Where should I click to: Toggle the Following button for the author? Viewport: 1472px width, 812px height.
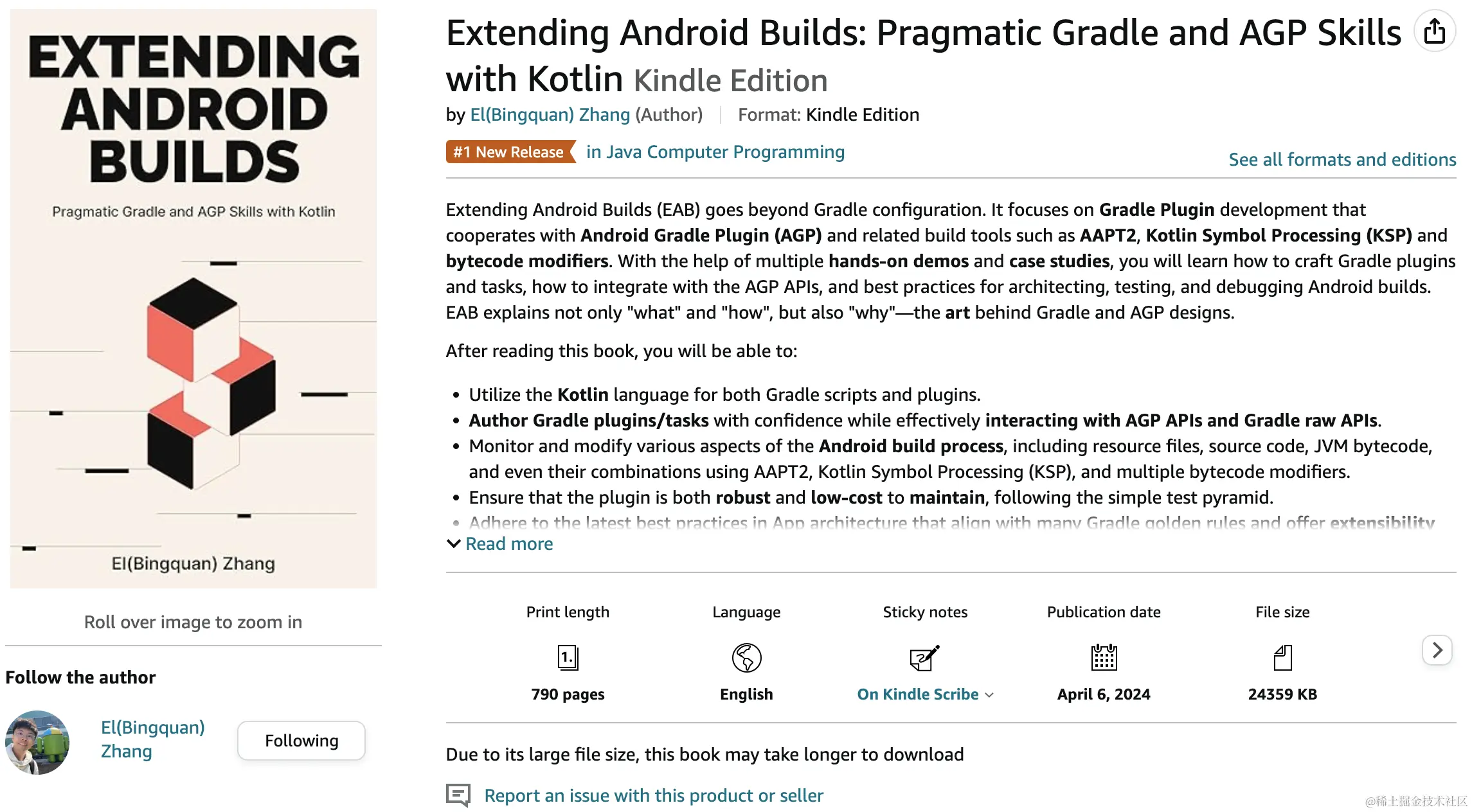click(x=301, y=741)
